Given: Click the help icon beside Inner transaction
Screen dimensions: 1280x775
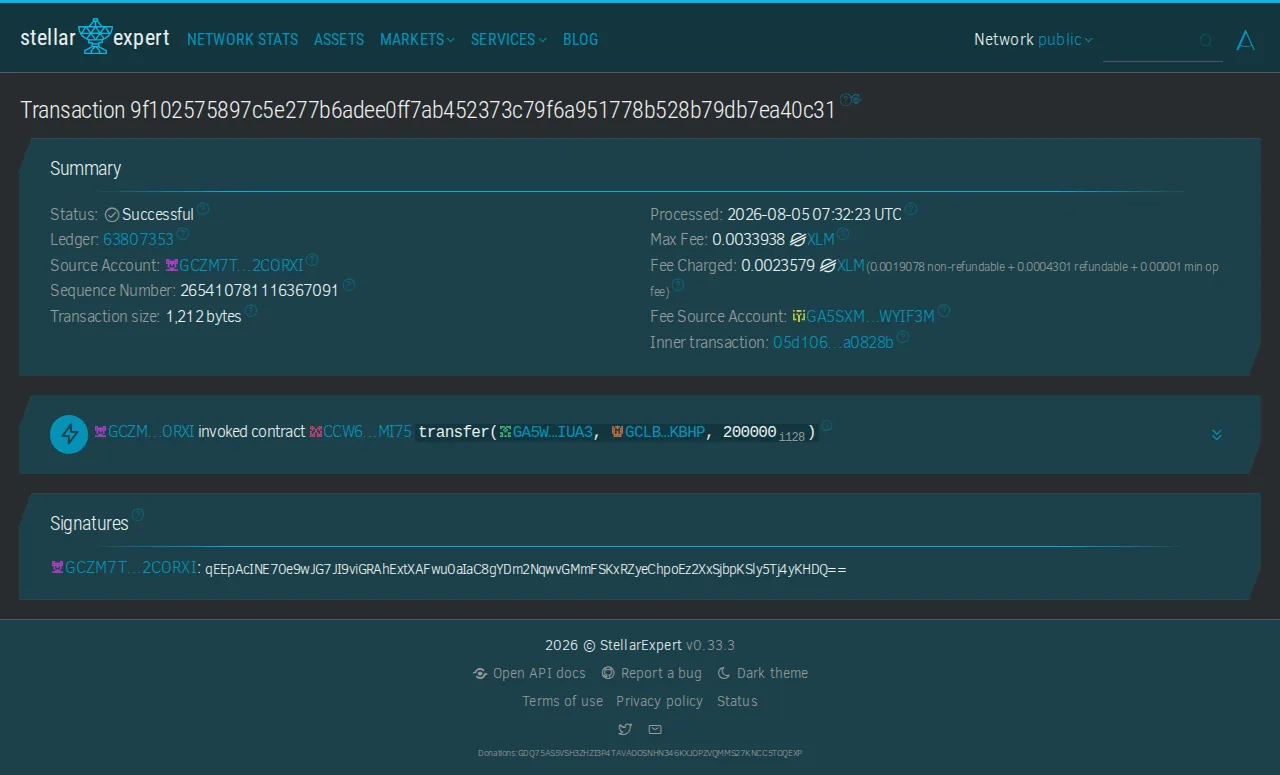Looking at the screenshot, I should coord(903,337).
